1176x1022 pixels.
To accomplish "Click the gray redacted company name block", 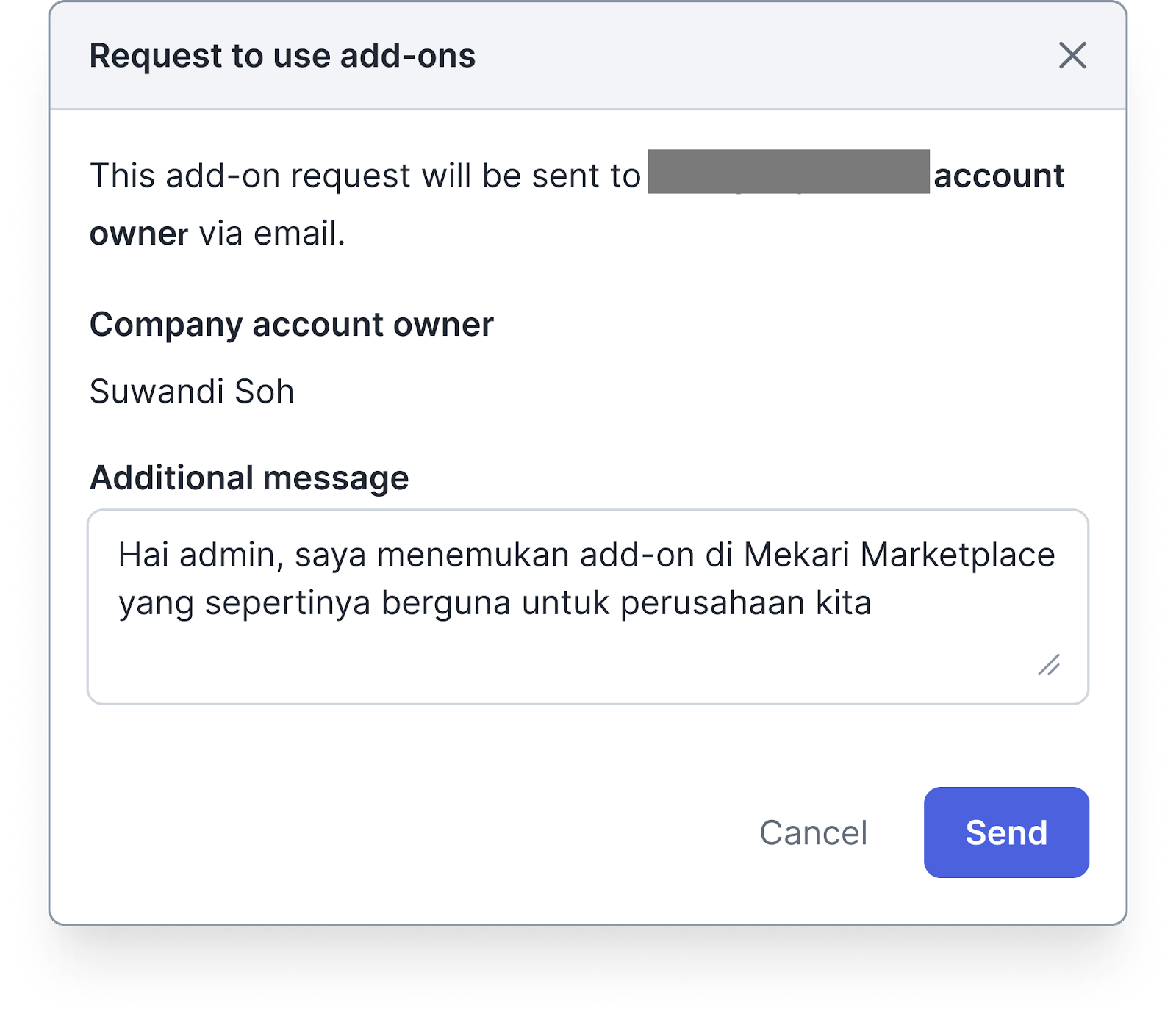I will pyautogui.click(x=788, y=172).
